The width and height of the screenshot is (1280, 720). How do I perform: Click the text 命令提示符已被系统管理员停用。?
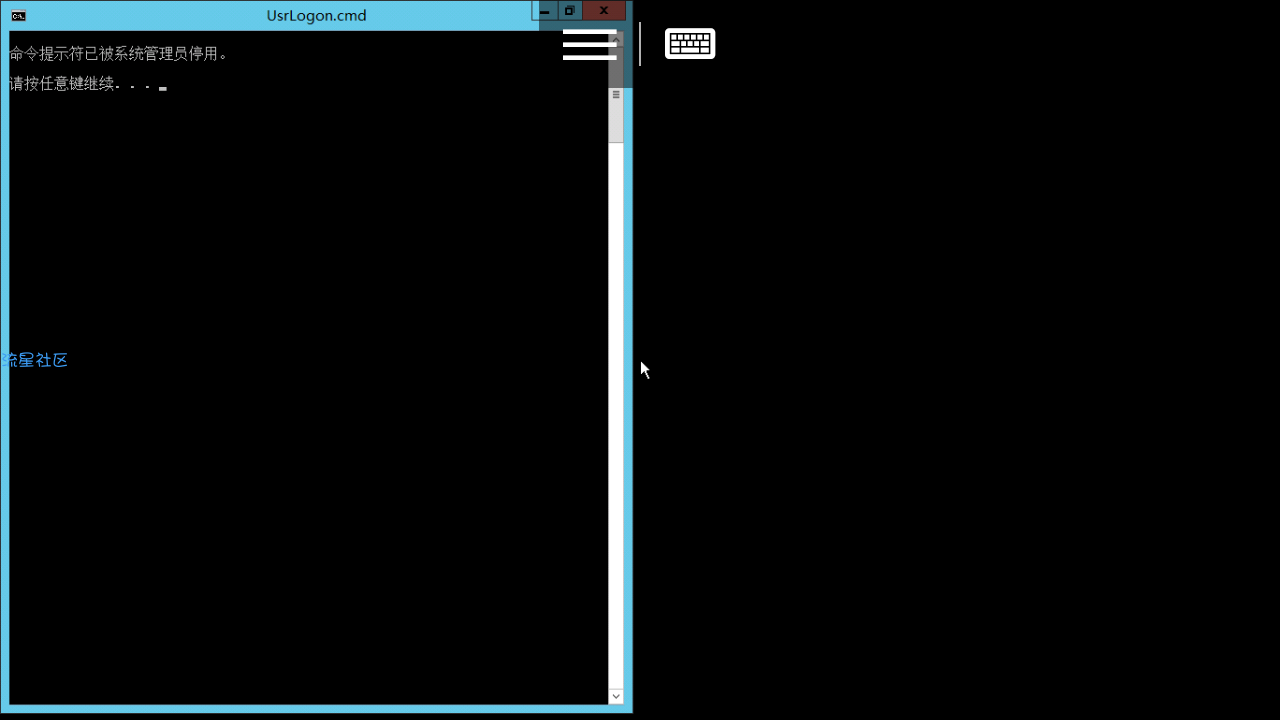(119, 54)
